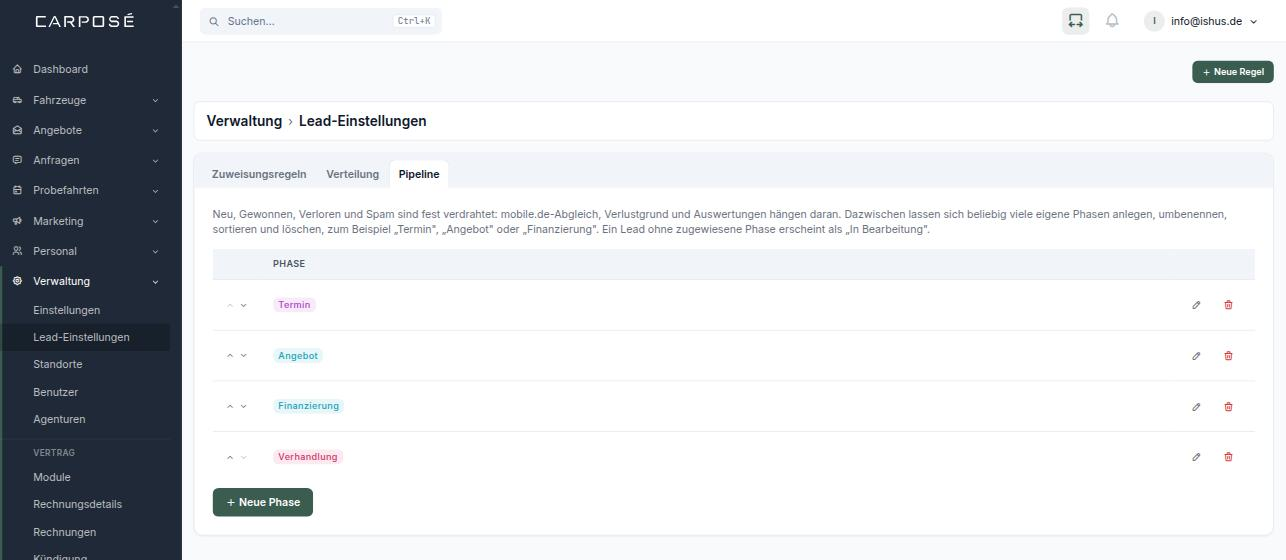The width and height of the screenshot is (1286, 560).
Task: Click the screen layout icon in header
Action: point(1075,21)
